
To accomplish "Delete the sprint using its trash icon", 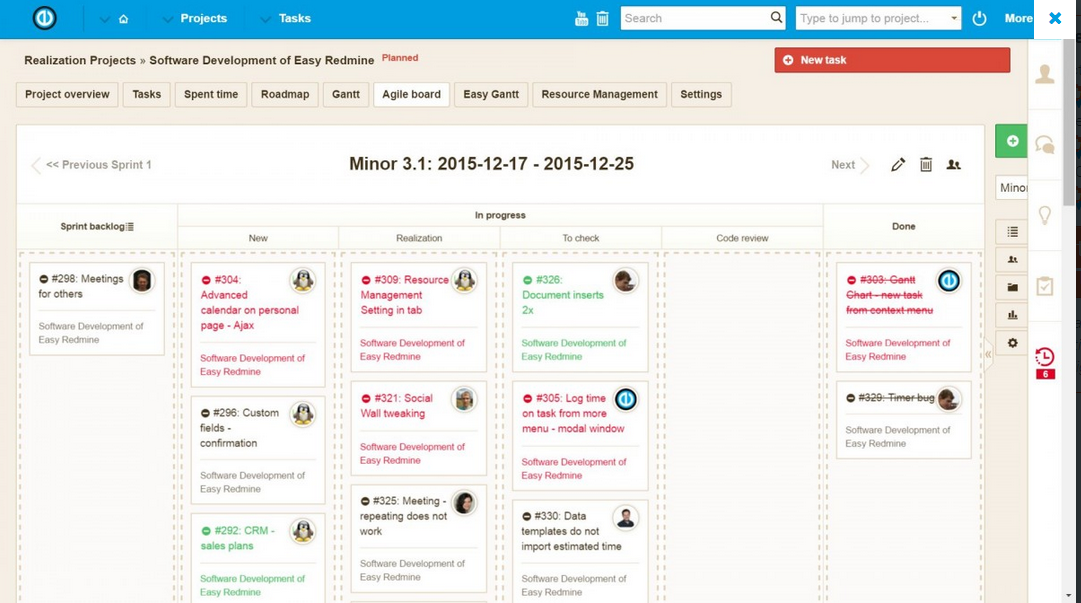I will coord(926,165).
